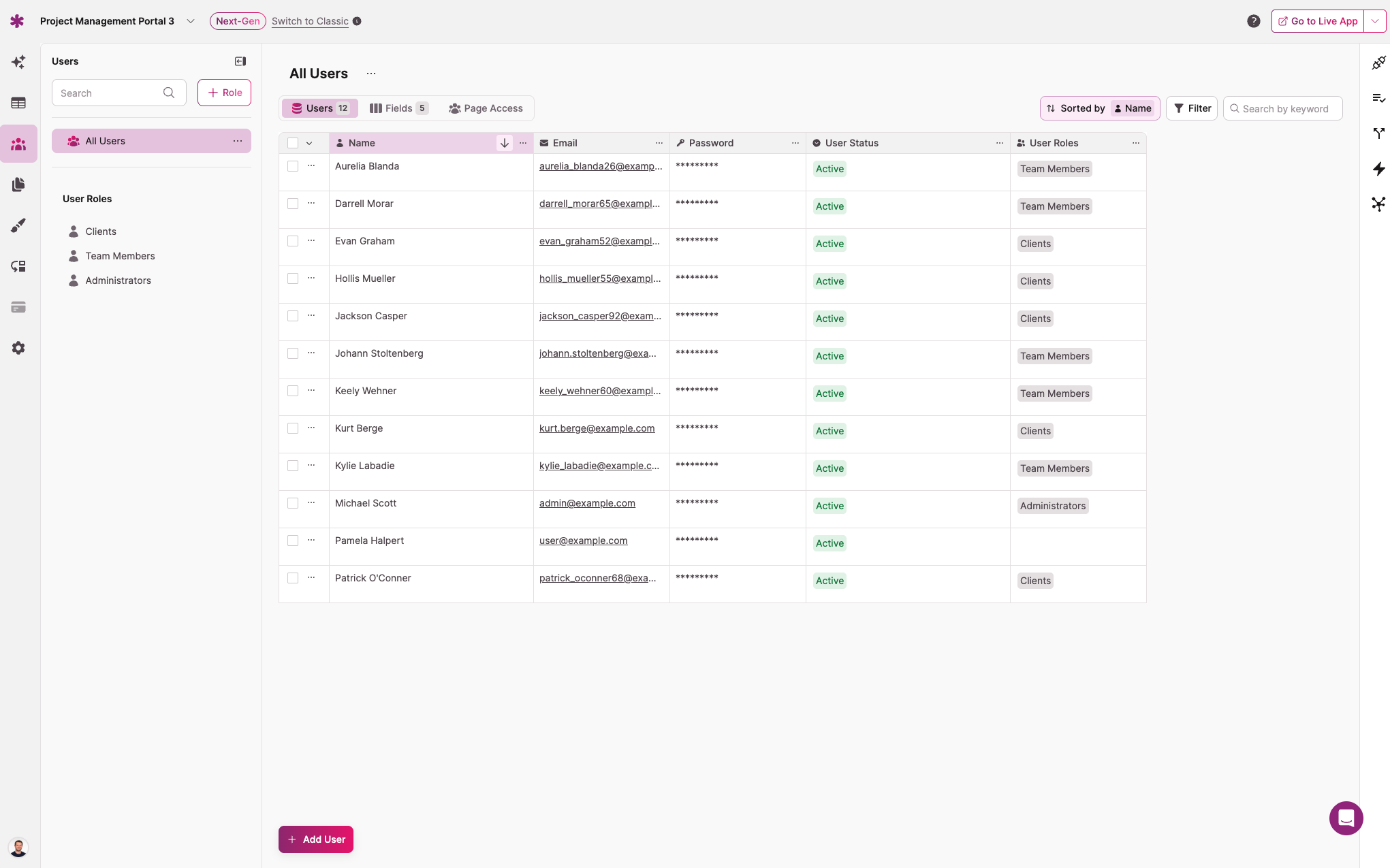Toggle the select-all header checkbox
This screenshot has width=1390, height=868.
click(x=293, y=143)
